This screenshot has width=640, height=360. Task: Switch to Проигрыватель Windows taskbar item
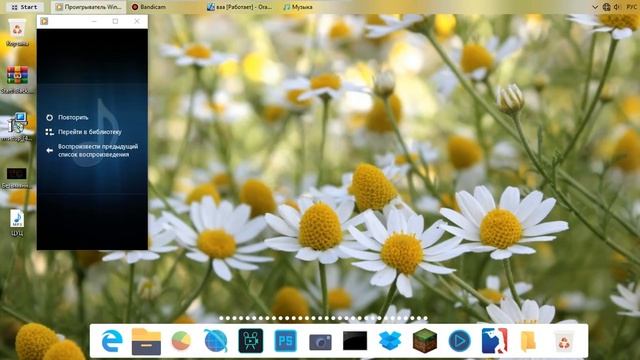(89, 7)
